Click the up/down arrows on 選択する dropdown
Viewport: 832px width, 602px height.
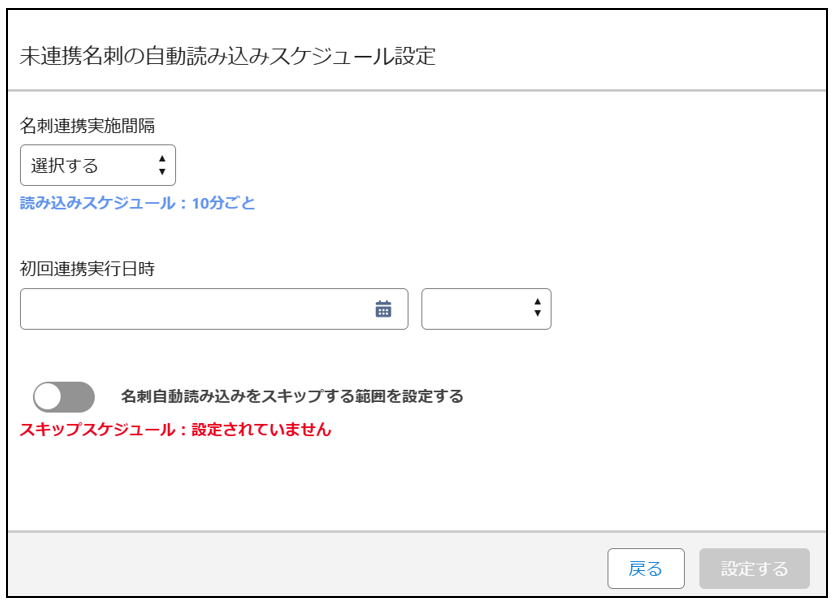coord(162,165)
